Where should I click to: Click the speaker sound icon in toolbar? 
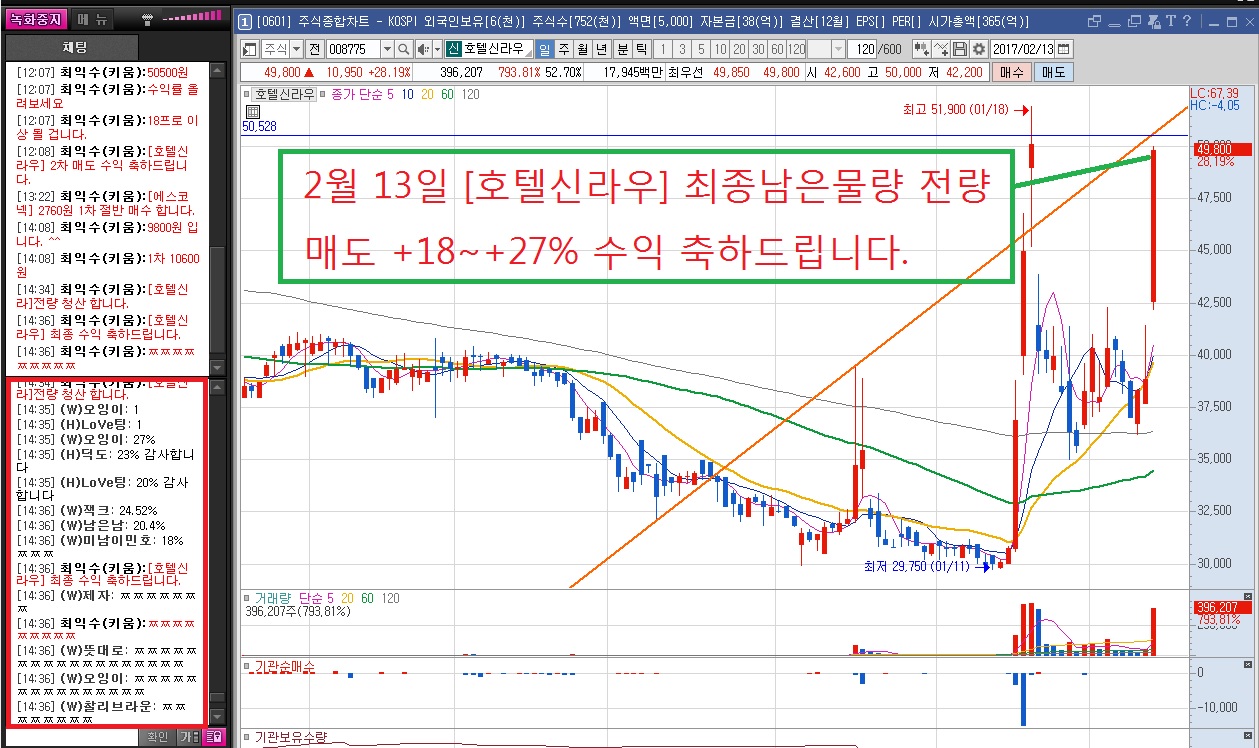coord(424,49)
